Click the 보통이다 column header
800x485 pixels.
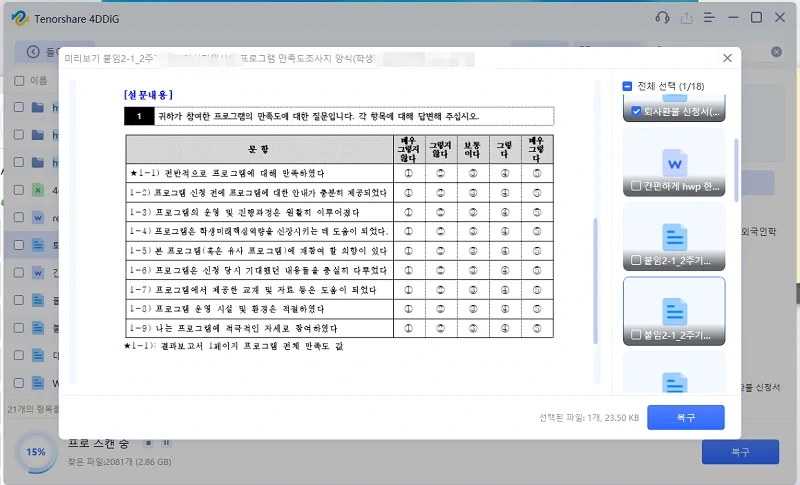point(472,149)
